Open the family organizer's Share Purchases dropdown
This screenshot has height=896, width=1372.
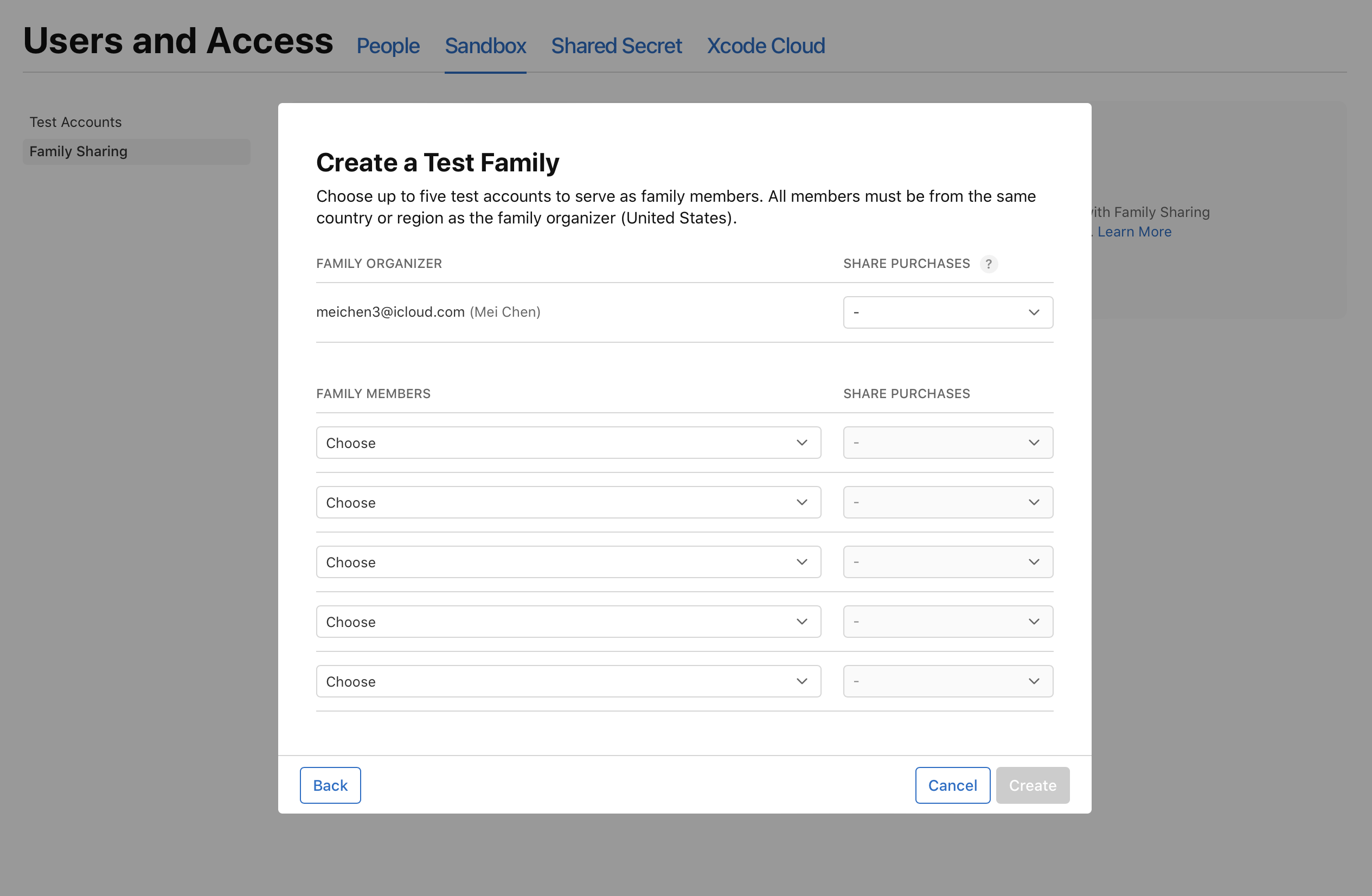click(948, 312)
